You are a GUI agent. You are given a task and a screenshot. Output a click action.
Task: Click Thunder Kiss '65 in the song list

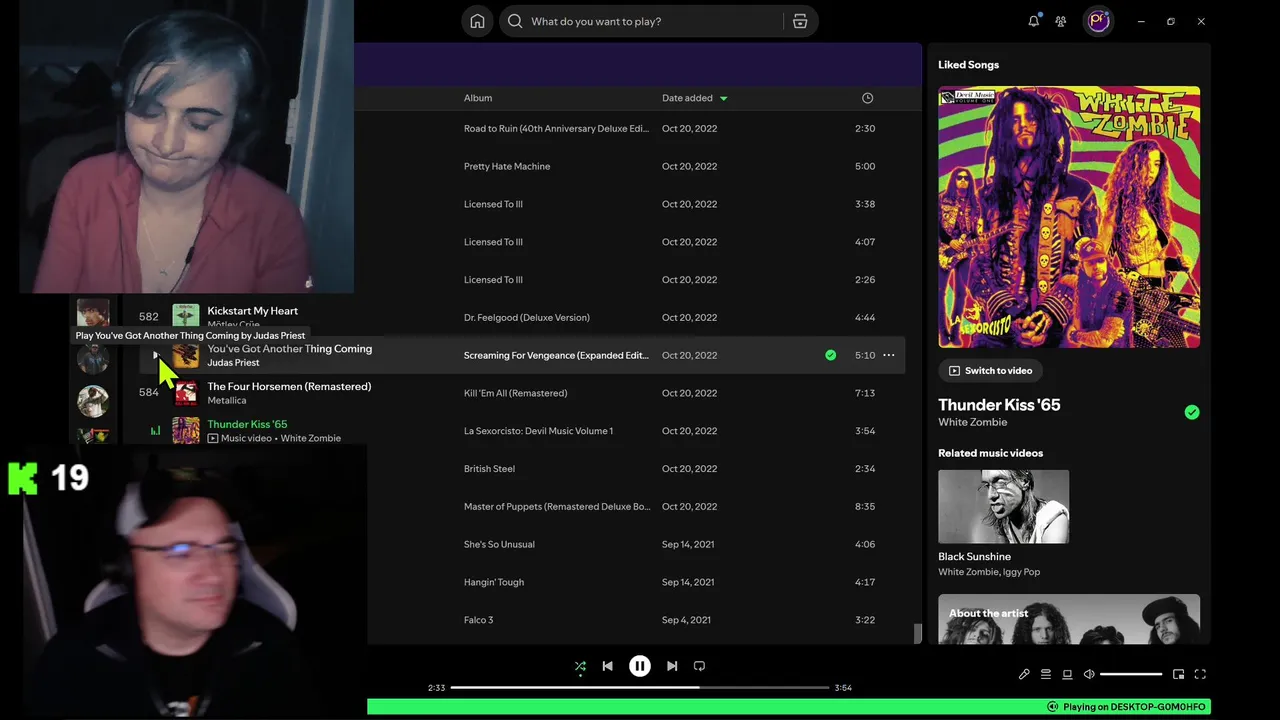pos(247,424)
